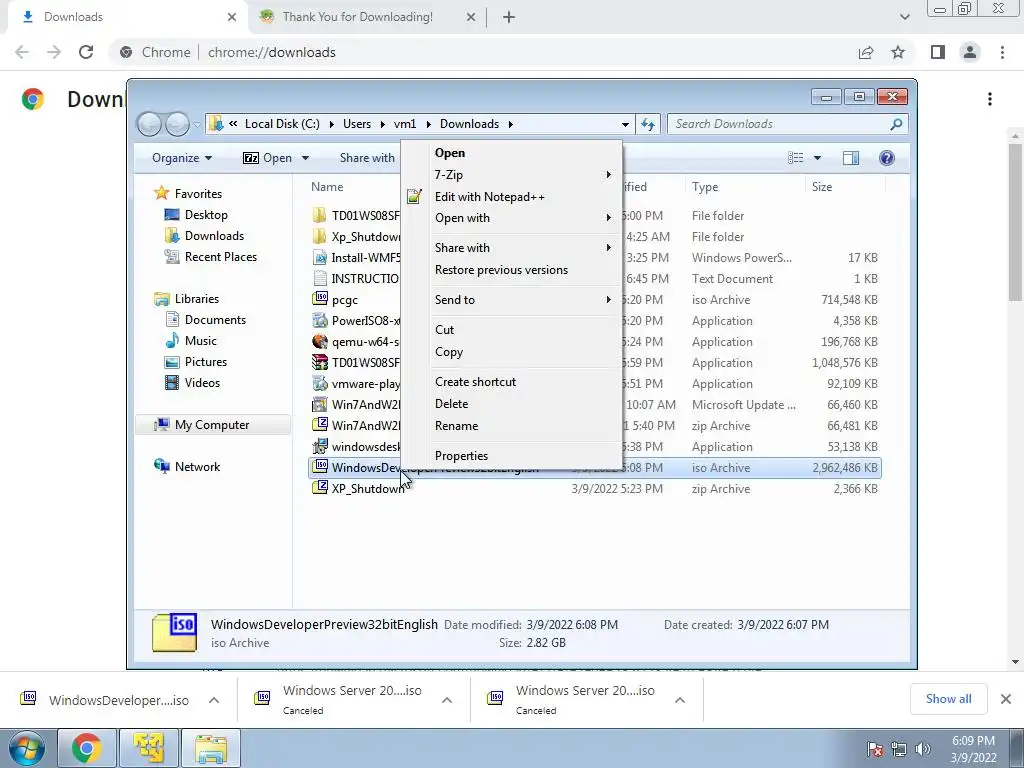Open Explorer help icon
Viewport: 1024px width, 768px height.
pos(887,158)
